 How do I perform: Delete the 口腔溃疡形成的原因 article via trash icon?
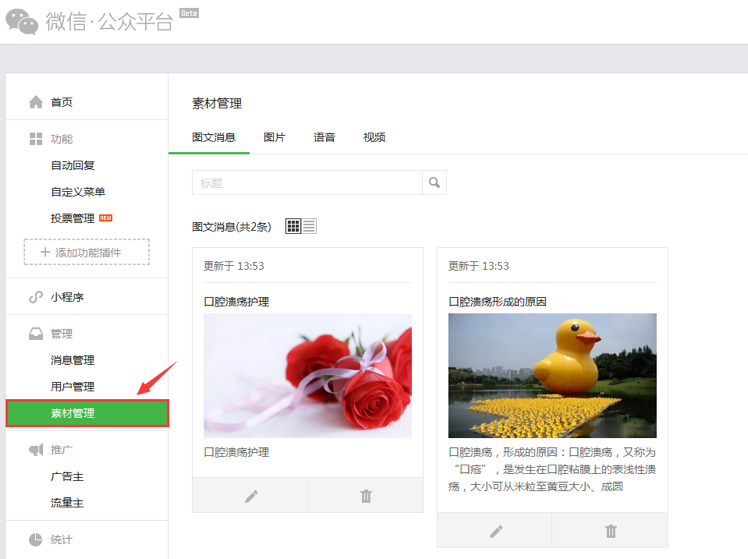coord(611,531)
